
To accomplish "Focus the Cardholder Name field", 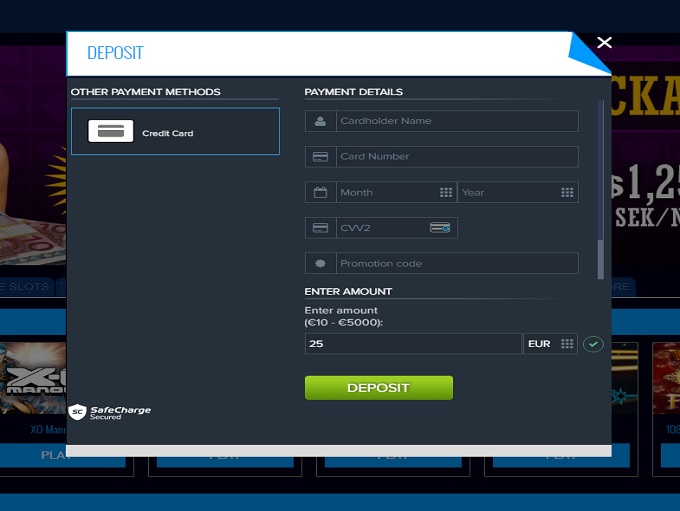I will point(456,121).
